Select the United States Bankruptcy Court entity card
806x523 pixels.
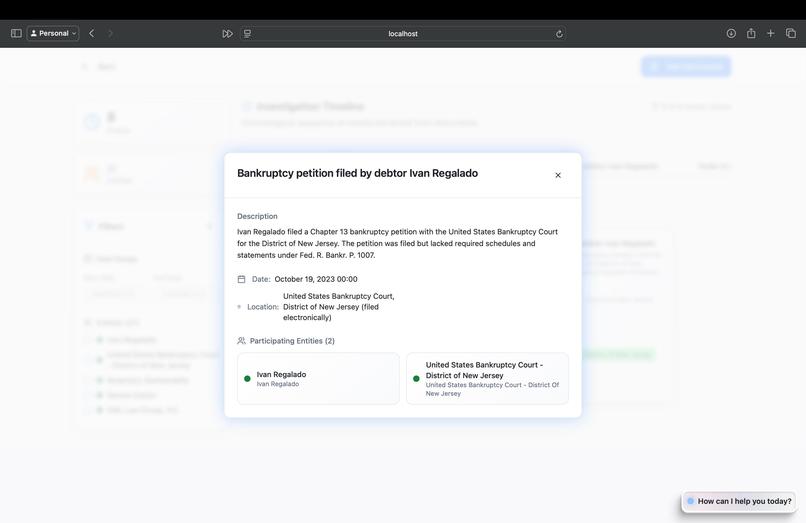487,378
